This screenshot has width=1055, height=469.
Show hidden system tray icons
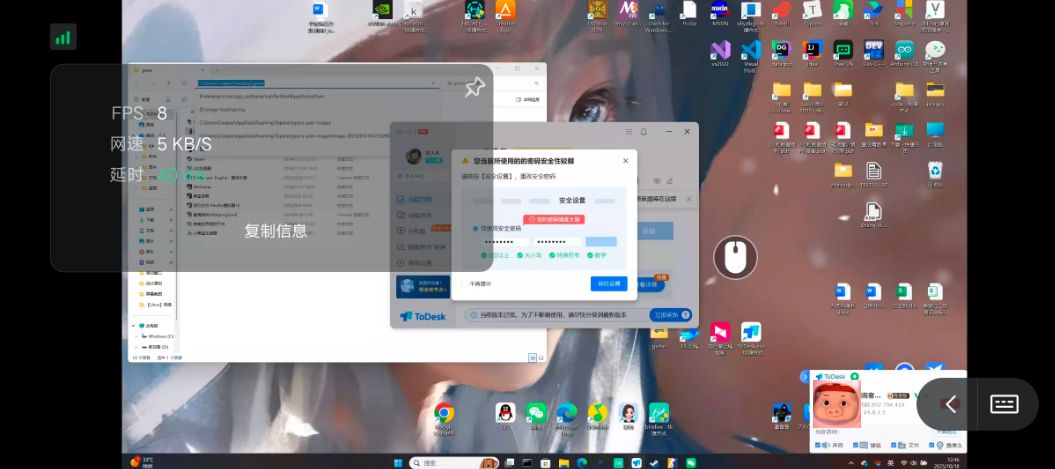(852, 463)
